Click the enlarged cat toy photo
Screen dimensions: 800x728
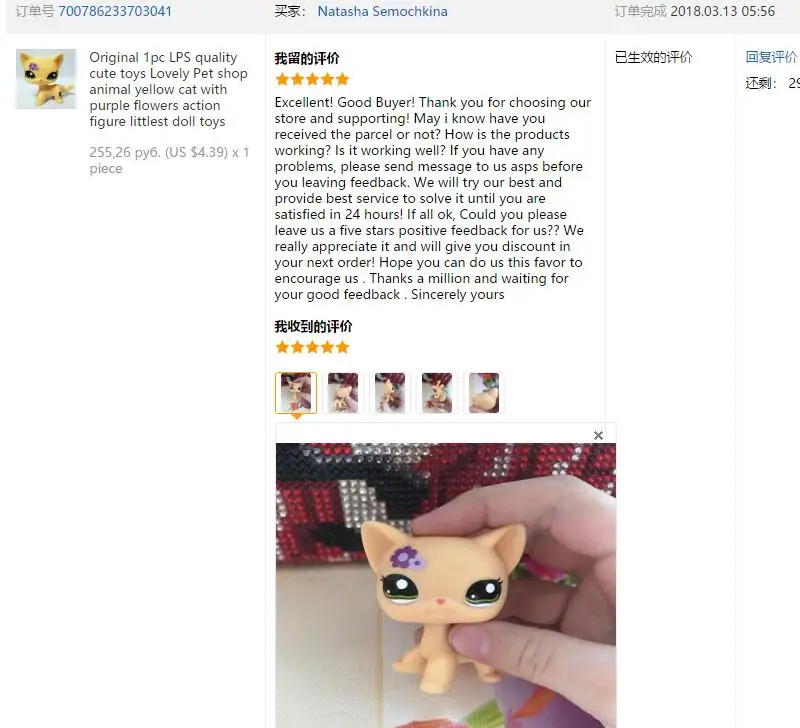click(445, 586)
